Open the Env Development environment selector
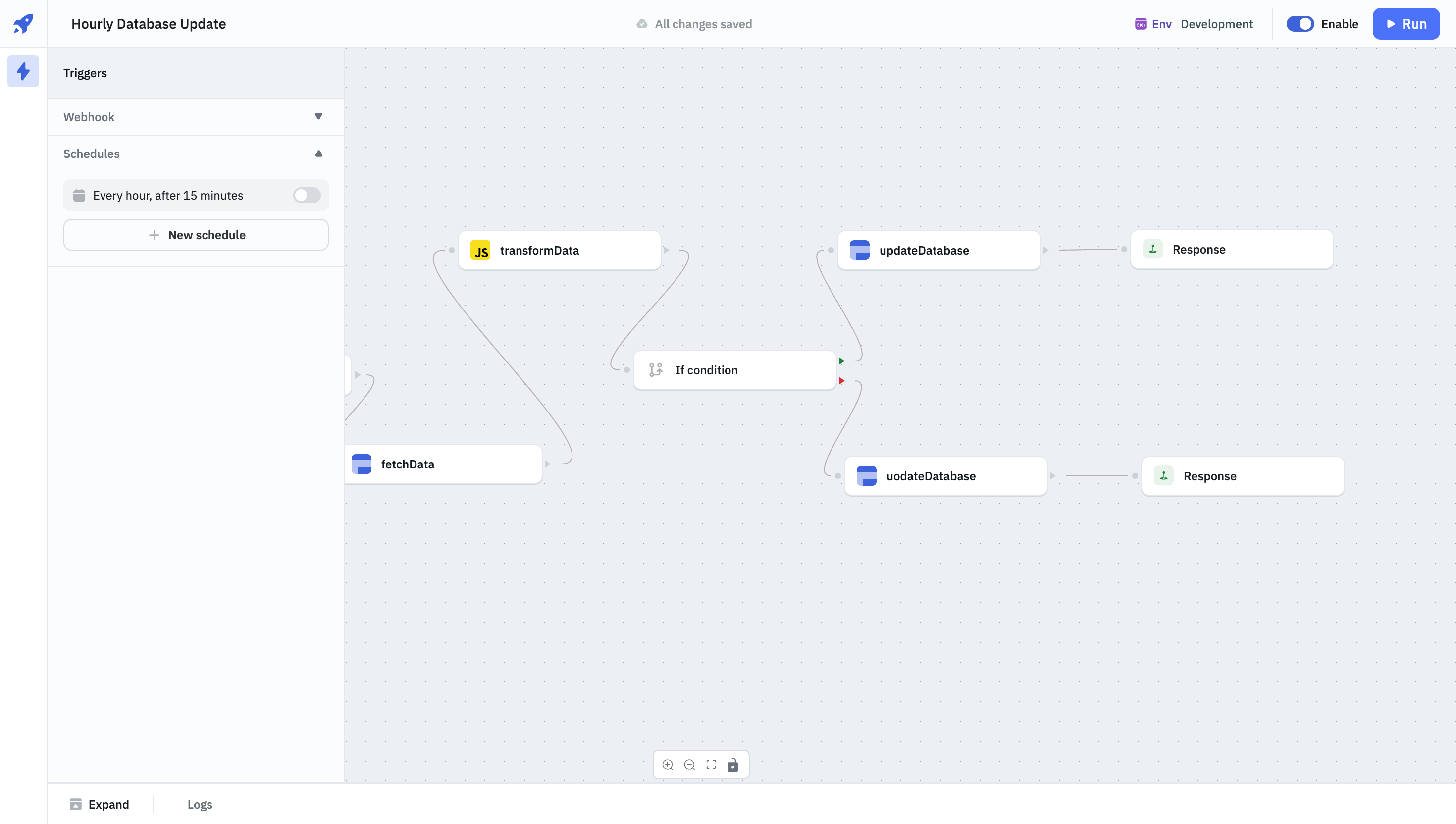The height and width of the screenshot is (824, 1456). point(1194,24)
